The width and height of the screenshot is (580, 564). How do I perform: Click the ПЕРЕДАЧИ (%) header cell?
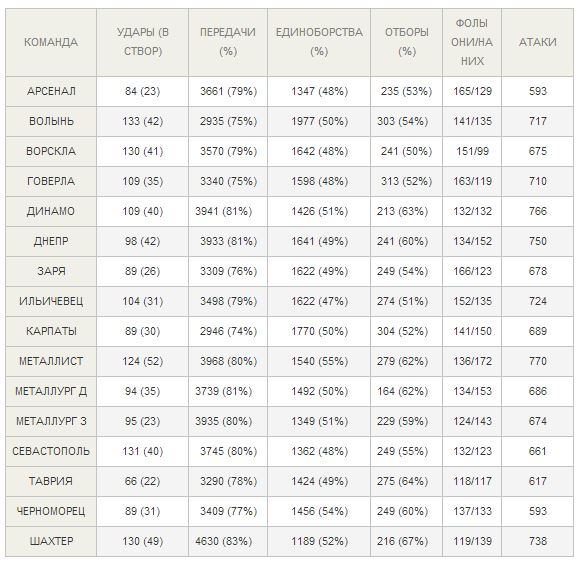tap(228, 43)
